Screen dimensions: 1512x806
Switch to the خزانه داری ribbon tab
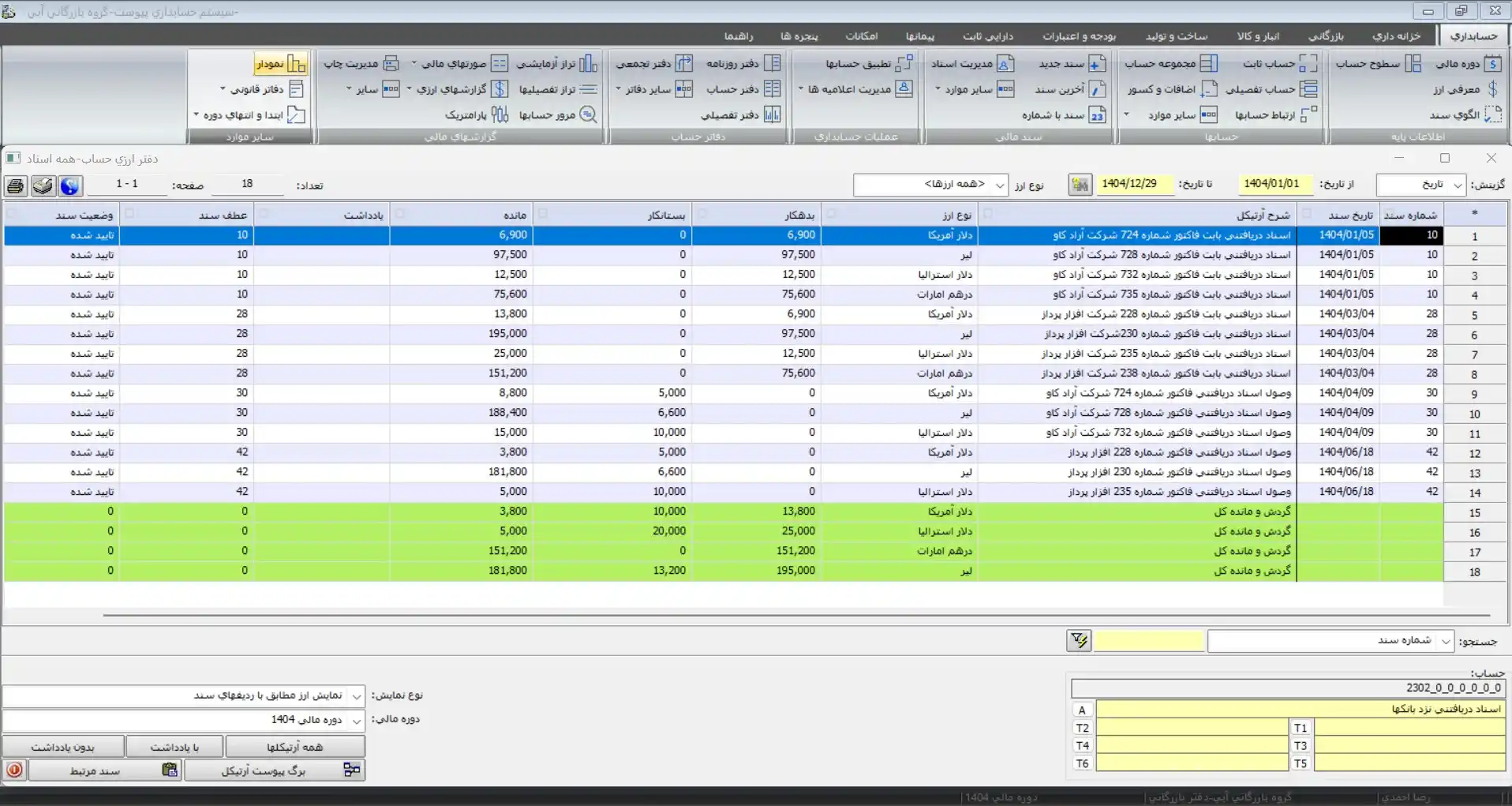coord(1396,36)
